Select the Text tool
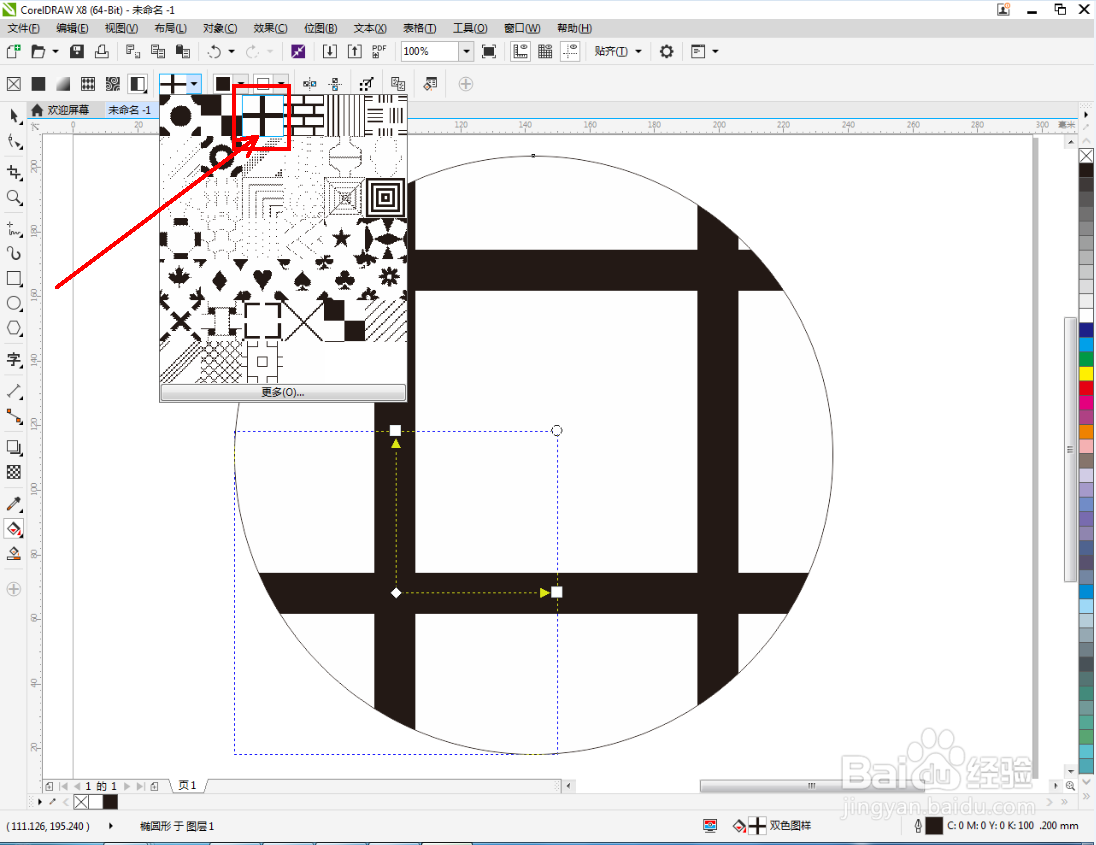 (x=14, y=360)
